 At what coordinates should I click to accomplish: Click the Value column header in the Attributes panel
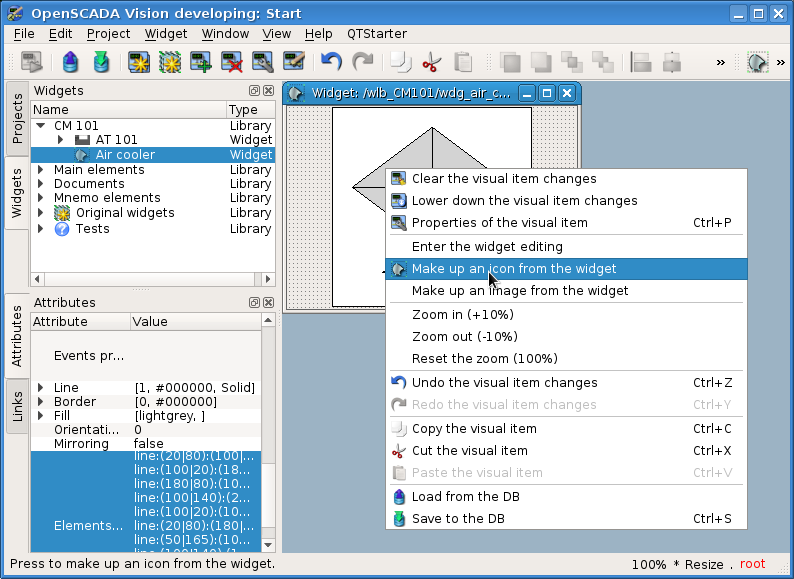[196, 321]
